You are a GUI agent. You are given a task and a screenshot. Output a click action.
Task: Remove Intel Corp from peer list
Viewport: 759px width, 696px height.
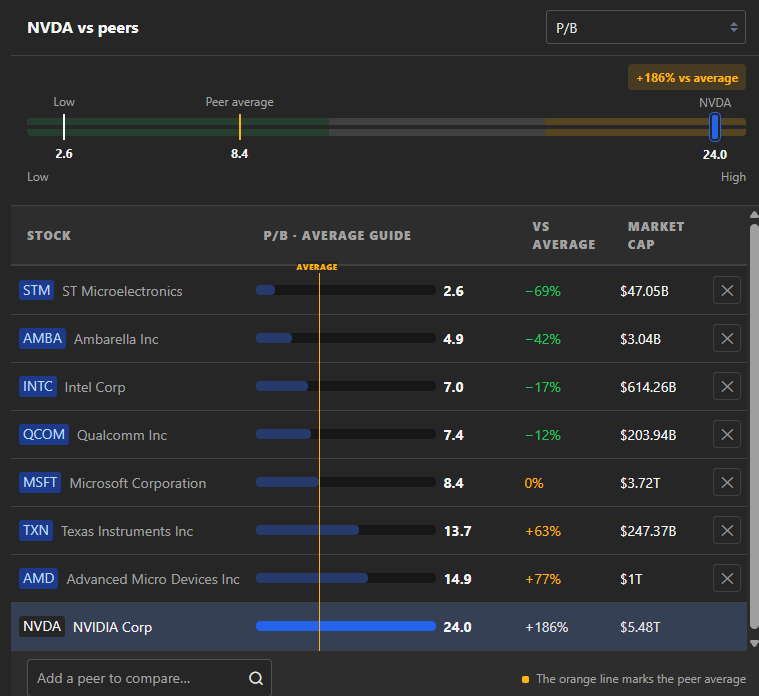pos(727,386)
